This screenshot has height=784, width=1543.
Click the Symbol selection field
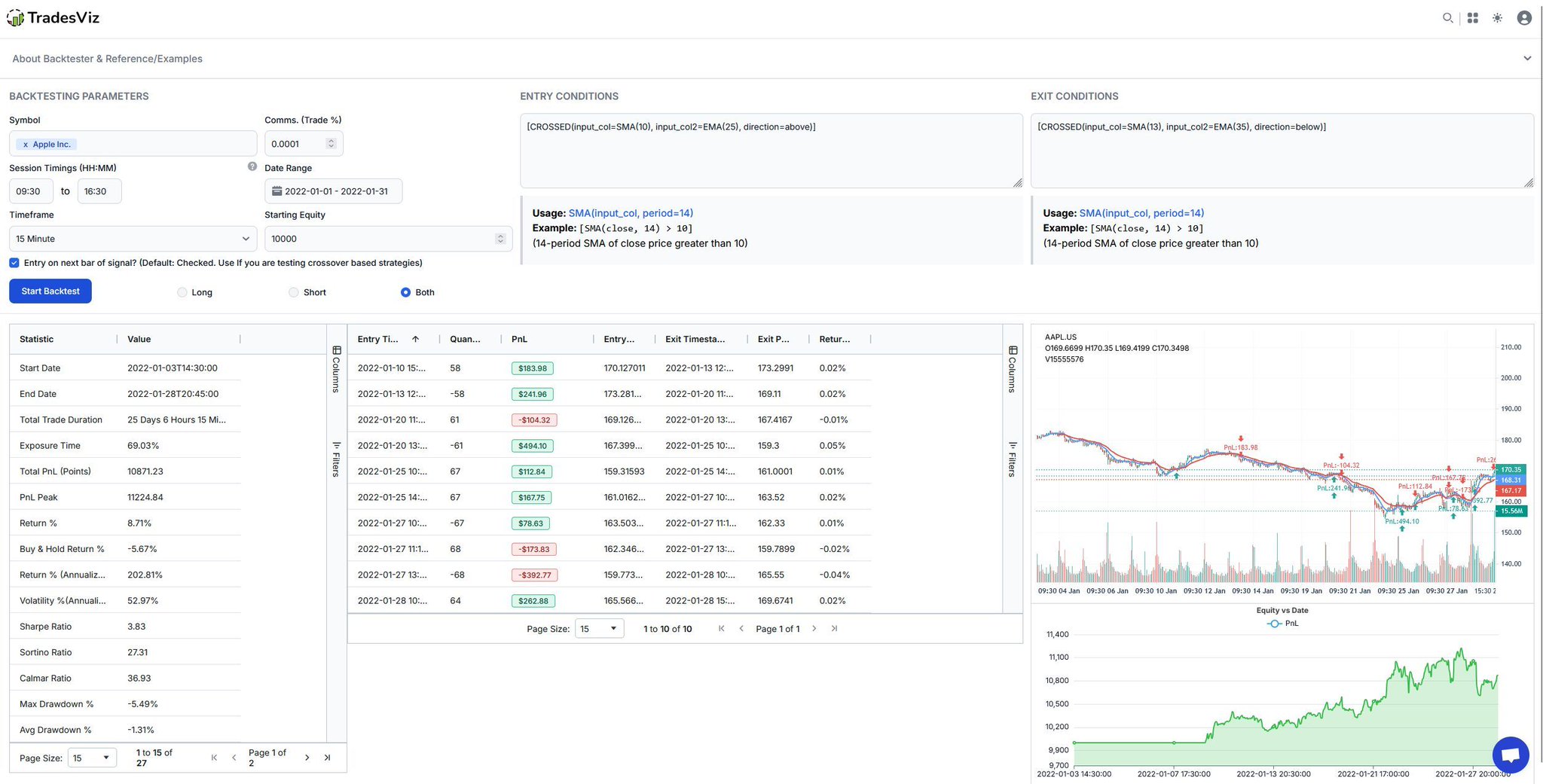pyautogui.click(x=133, y=144)
